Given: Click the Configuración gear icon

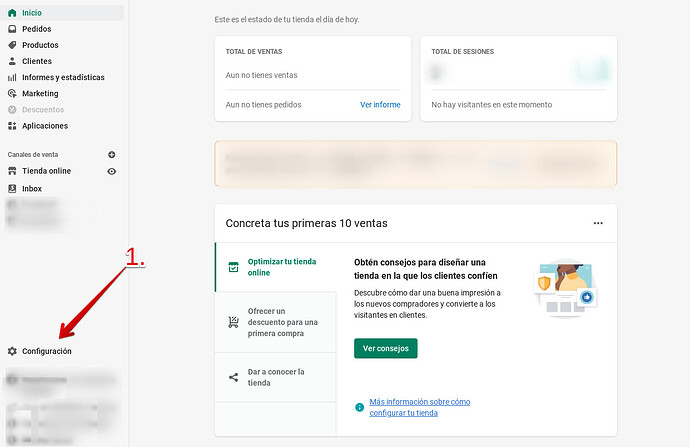Looking at the screenshot, I should coord(12,351).
